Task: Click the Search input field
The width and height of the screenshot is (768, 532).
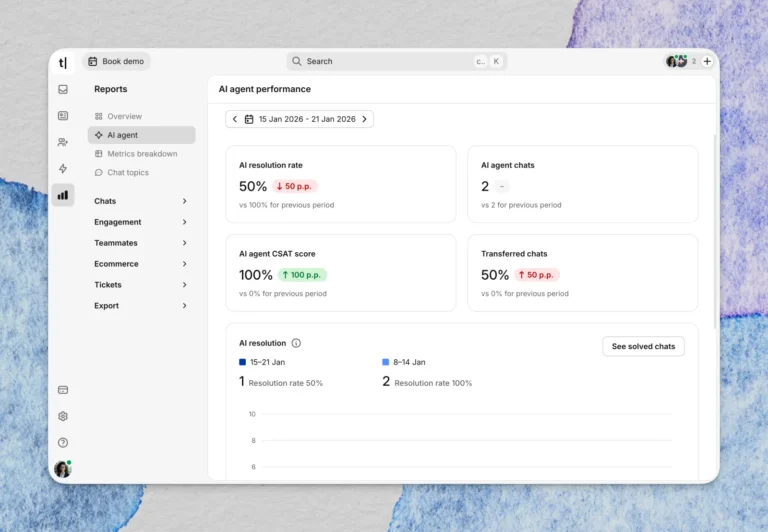Action: 397,61
